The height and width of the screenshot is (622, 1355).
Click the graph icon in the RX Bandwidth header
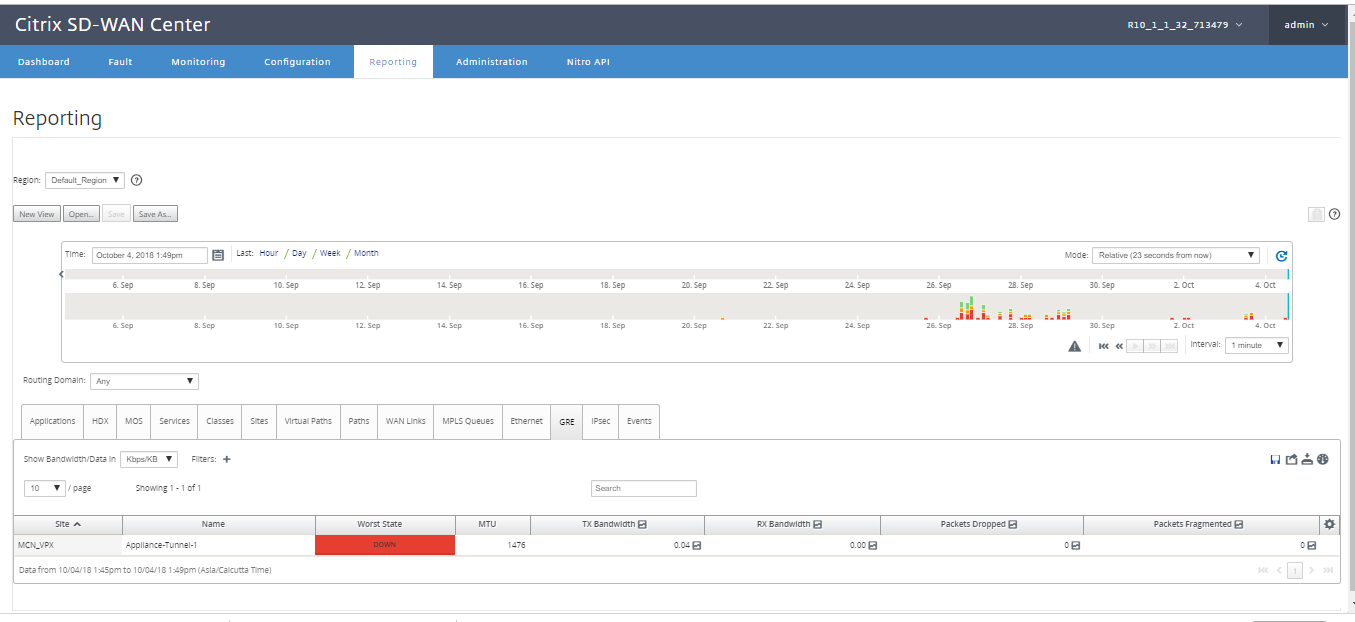(817, 524)
